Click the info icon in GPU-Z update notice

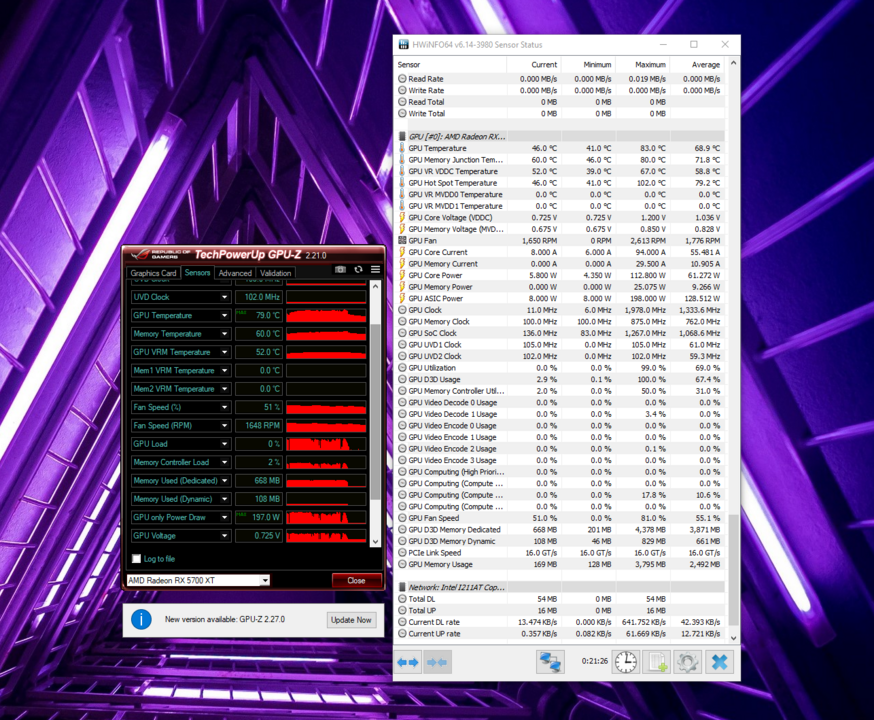point(141,620)
